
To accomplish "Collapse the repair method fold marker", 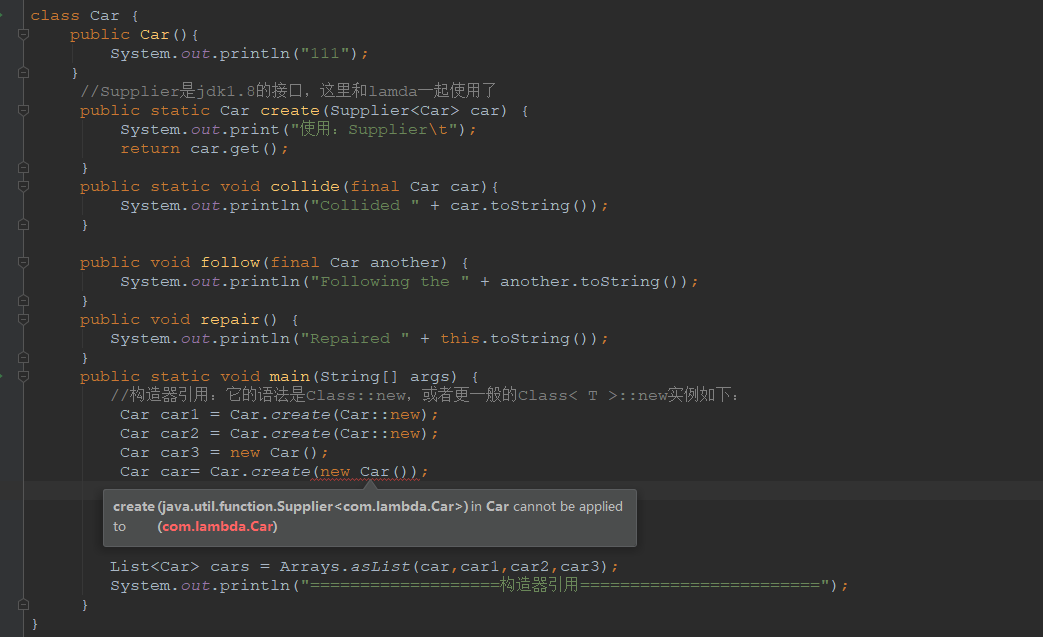I will pyautogui.click(x=23, y=320).
